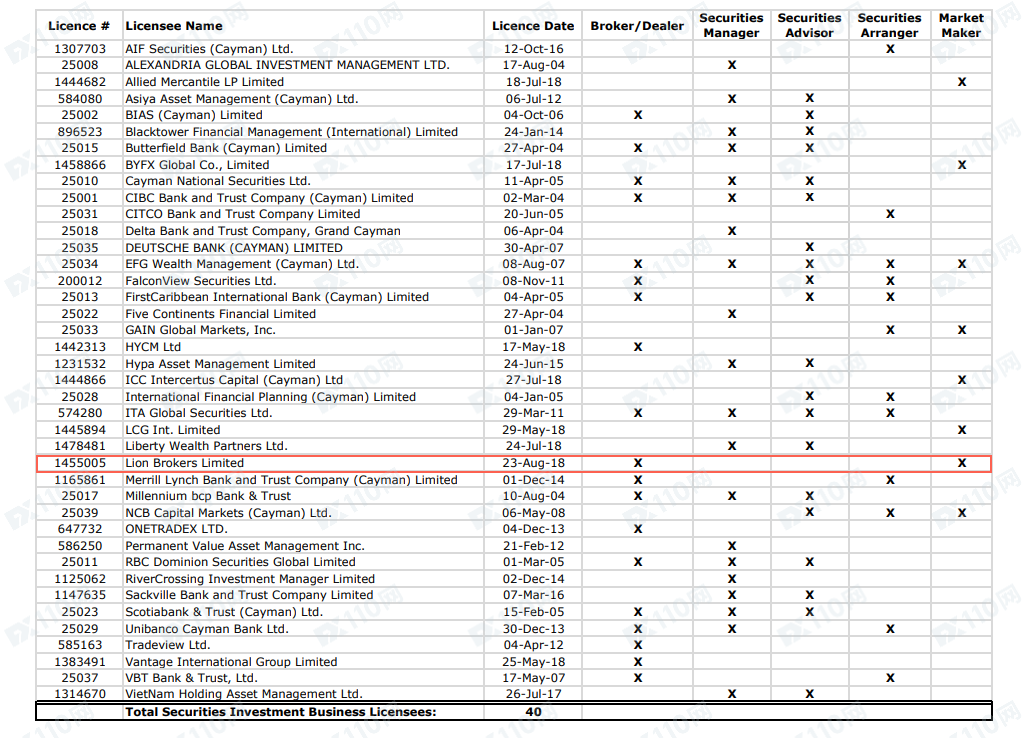The image size is (1034, 738).
Task: Click HYCM Ltd's Broker/Dealer X mark
Action: [x=638, y=347]
